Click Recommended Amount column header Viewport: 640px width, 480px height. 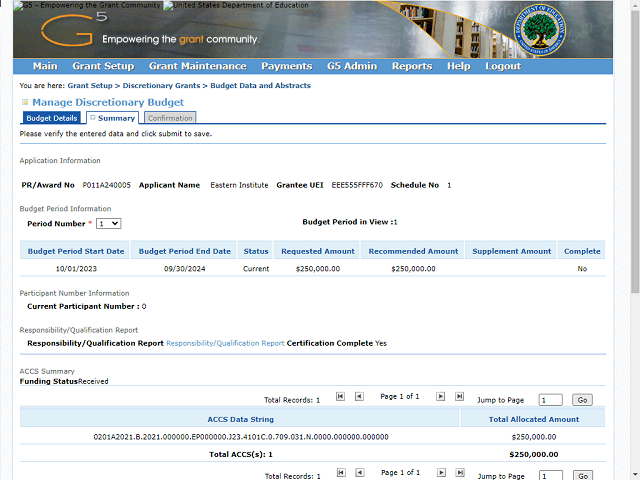coord(413,251)
